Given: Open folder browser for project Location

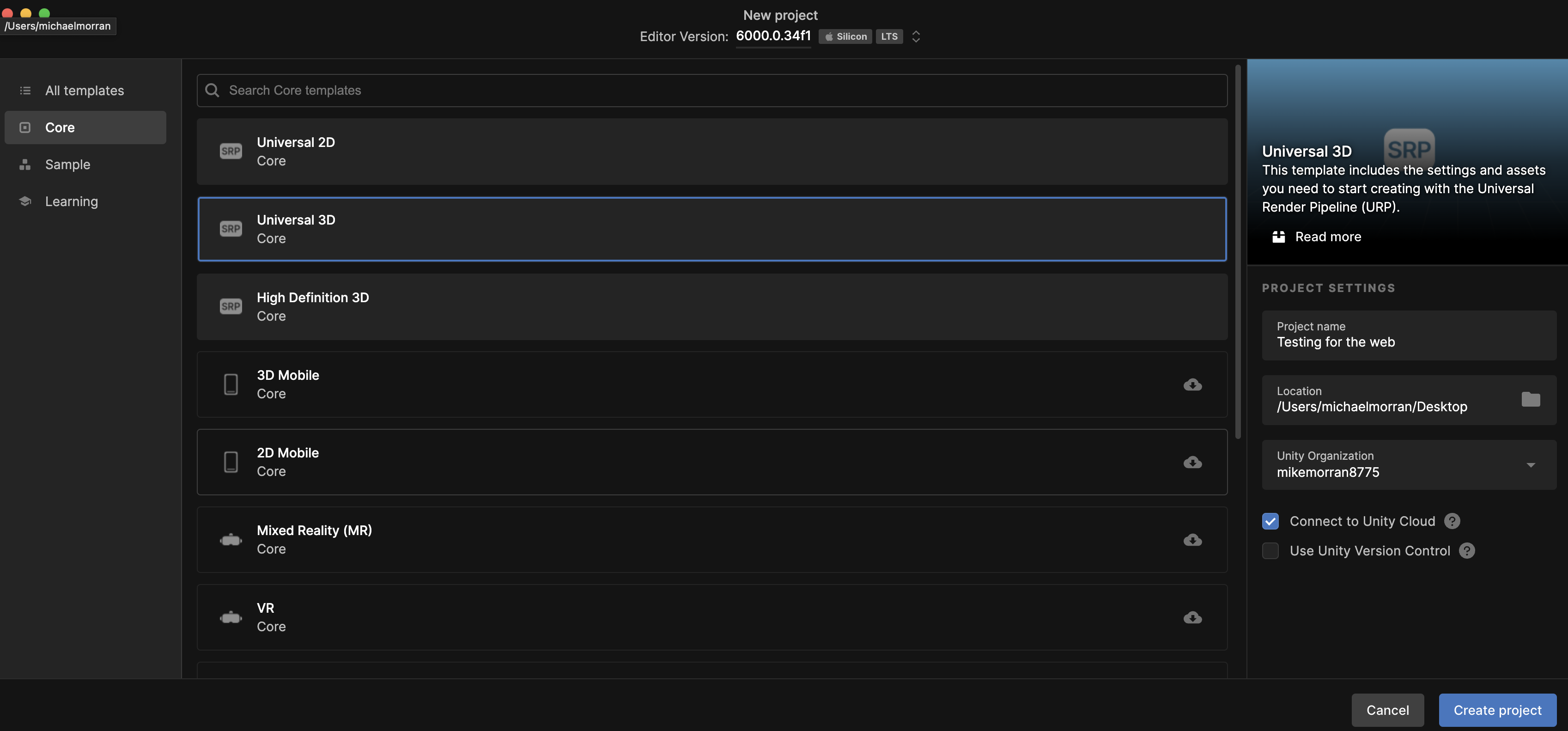Looking at the screenshot, I should pos(1530,399).
